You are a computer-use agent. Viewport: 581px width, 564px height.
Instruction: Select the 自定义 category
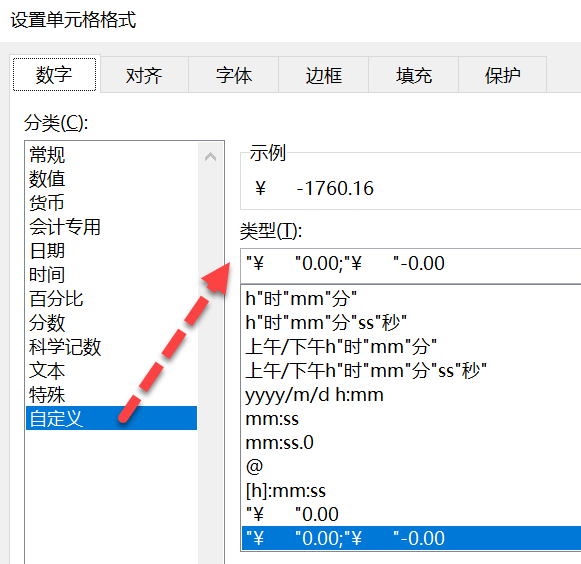pyautogui.click(x=111, y=418)
